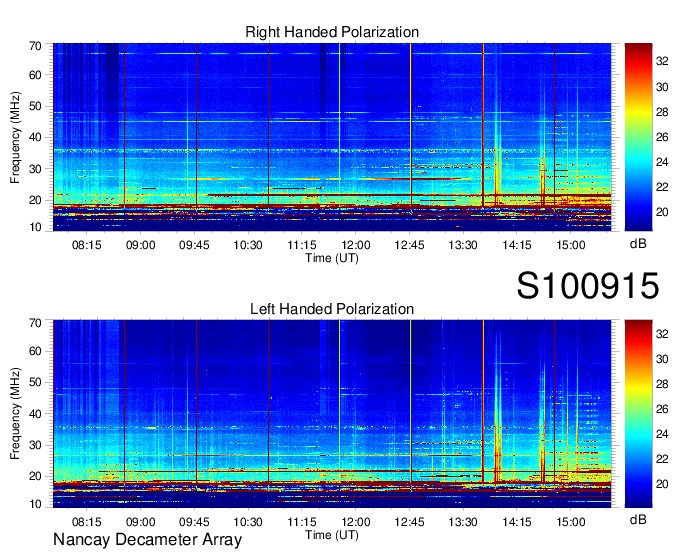Click the 12:45 time tick on Right Handed plot

(409, 245)
